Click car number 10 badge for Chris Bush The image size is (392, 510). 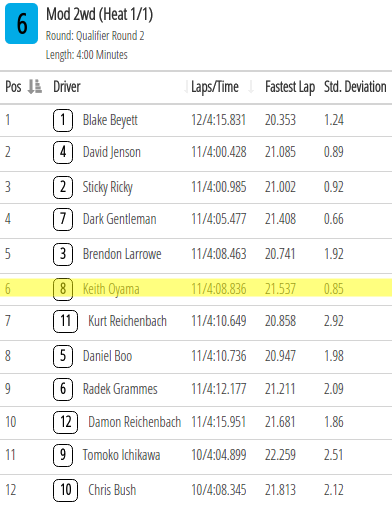(x=65, y=490)
